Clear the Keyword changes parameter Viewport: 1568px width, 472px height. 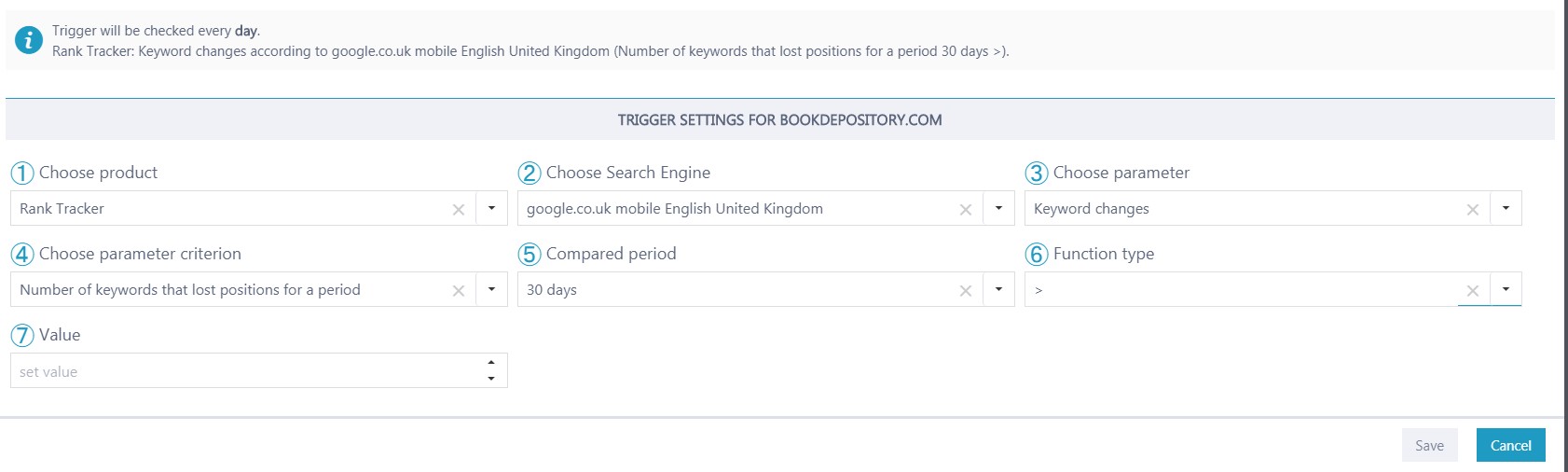point(1472,210)
